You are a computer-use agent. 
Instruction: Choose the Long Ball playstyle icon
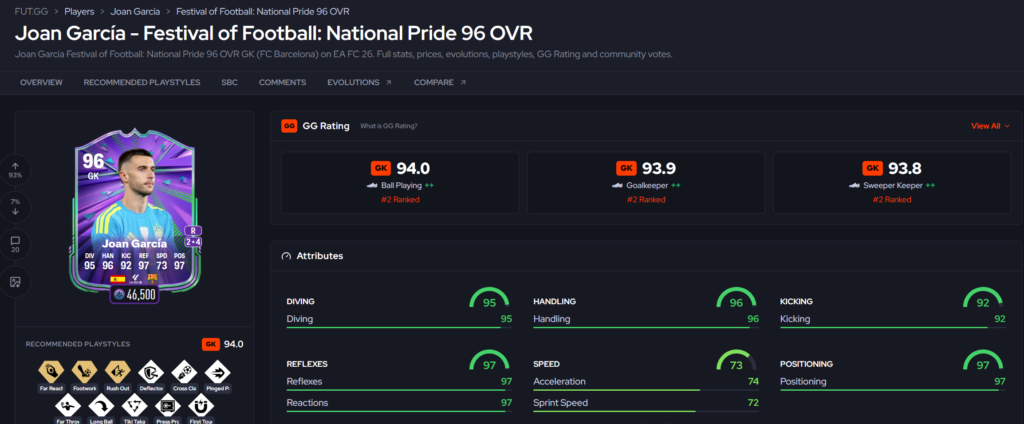[x=101, y=406]
